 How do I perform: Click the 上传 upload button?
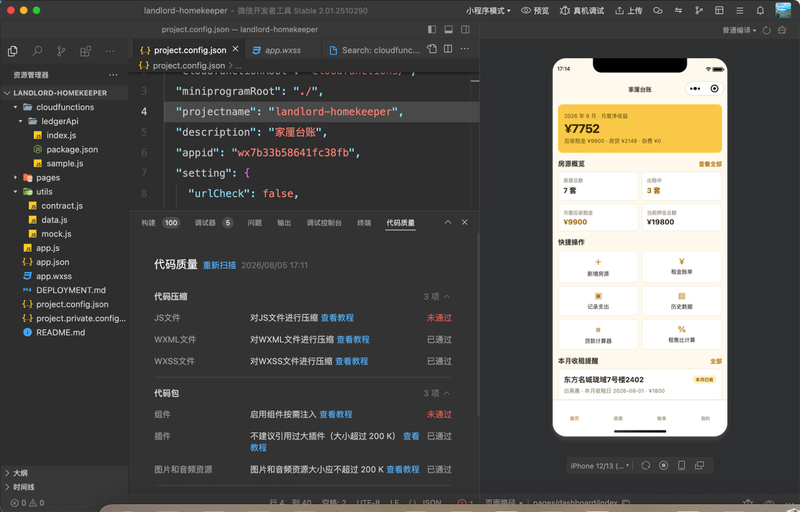tap(629, 11)
